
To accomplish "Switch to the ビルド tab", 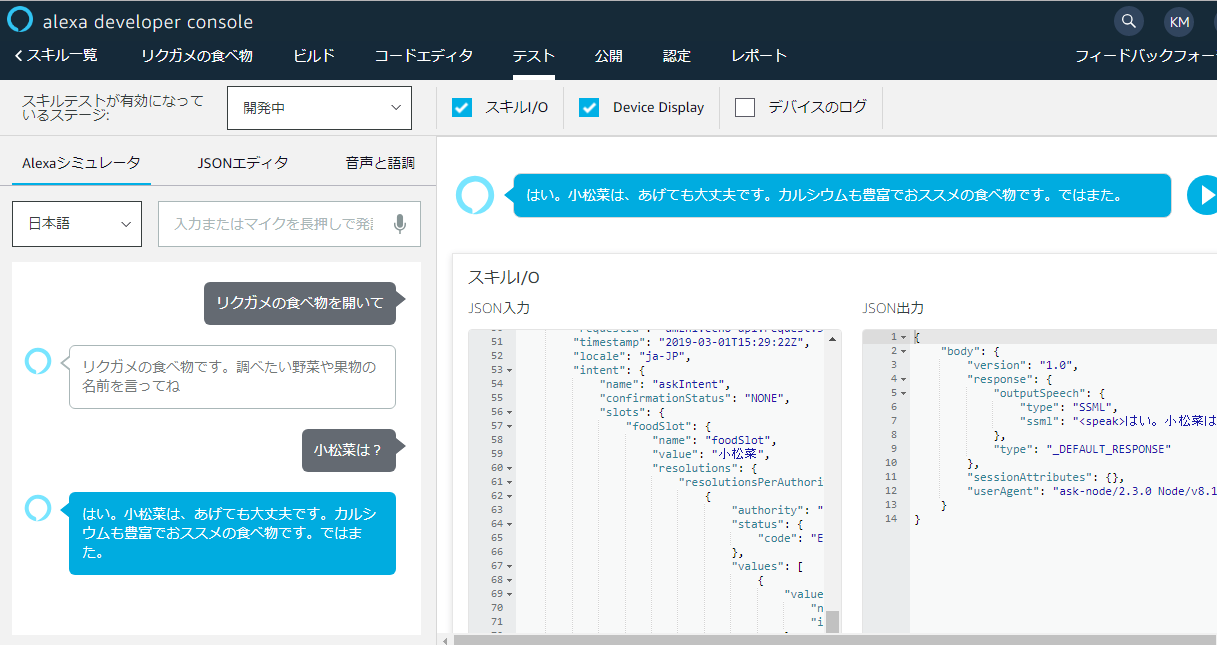I will (x=313, y=56).
